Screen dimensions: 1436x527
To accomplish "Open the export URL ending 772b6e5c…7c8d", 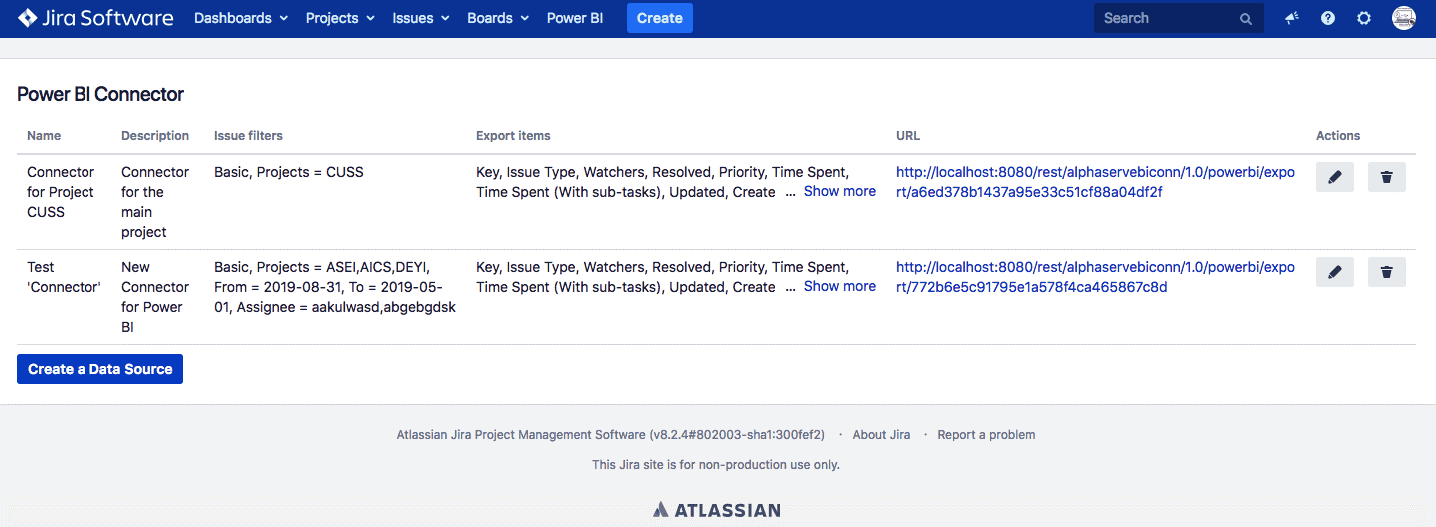I will point(1095,277).
